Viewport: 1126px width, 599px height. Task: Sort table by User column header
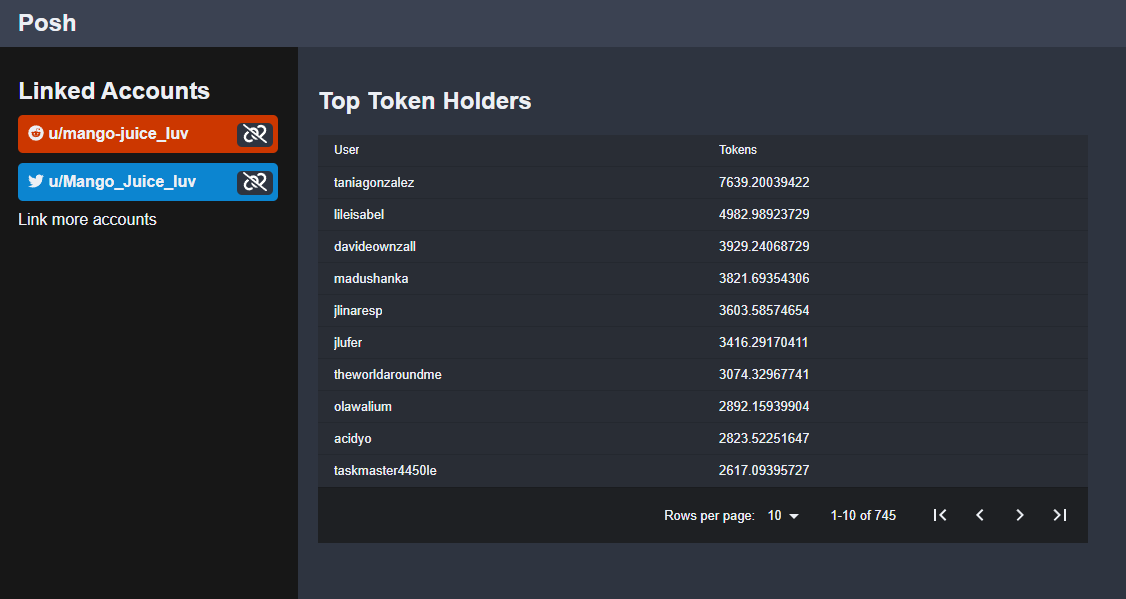347,150
